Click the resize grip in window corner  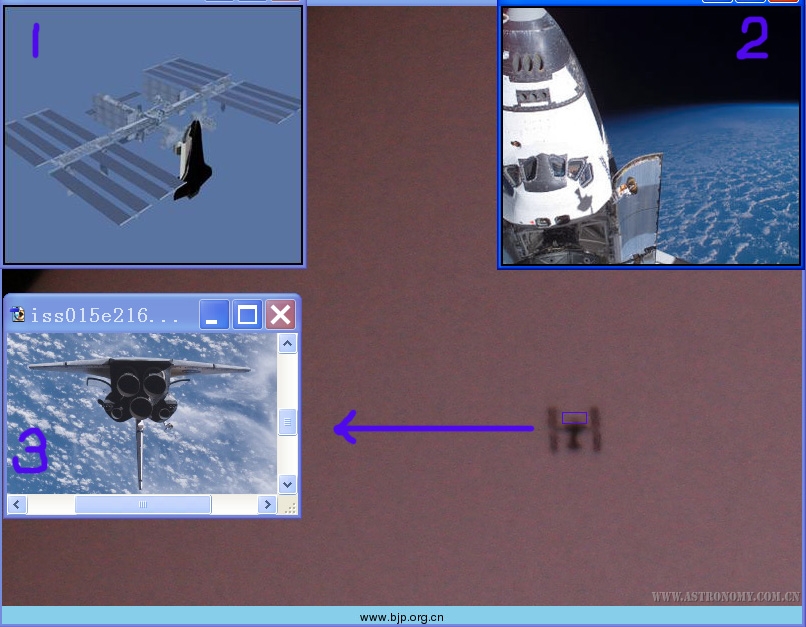coord(288,506)
